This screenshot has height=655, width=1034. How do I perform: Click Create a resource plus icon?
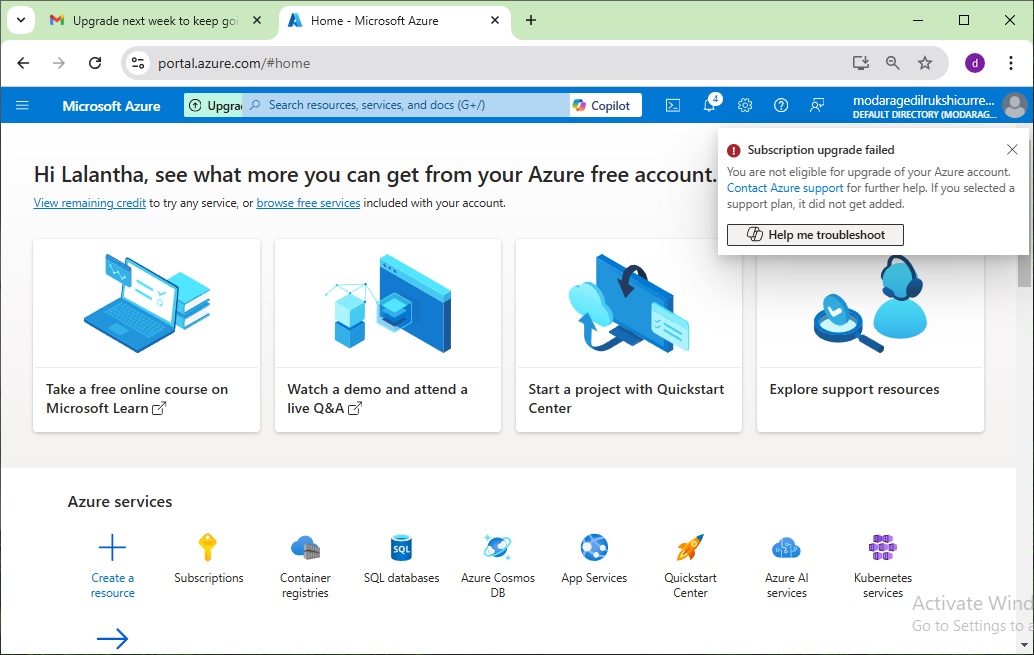[112, 547]
